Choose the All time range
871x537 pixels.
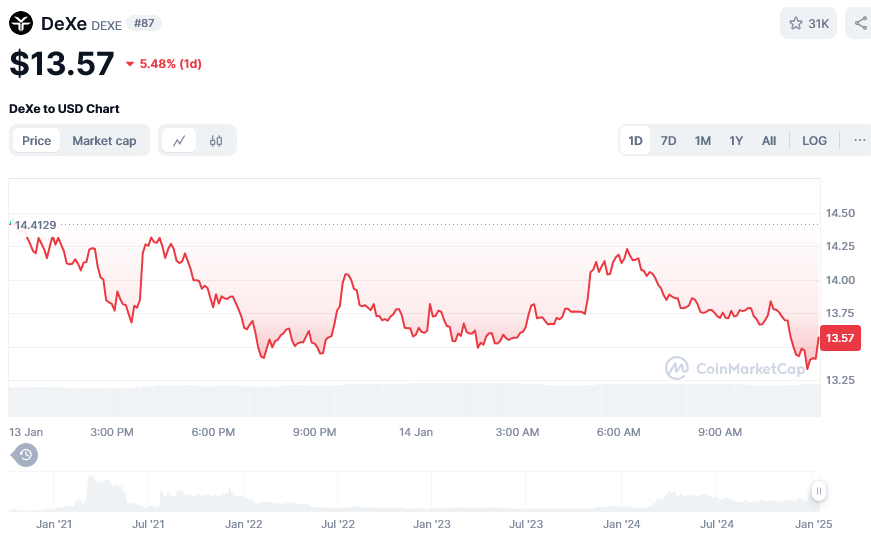coord(769,140)
